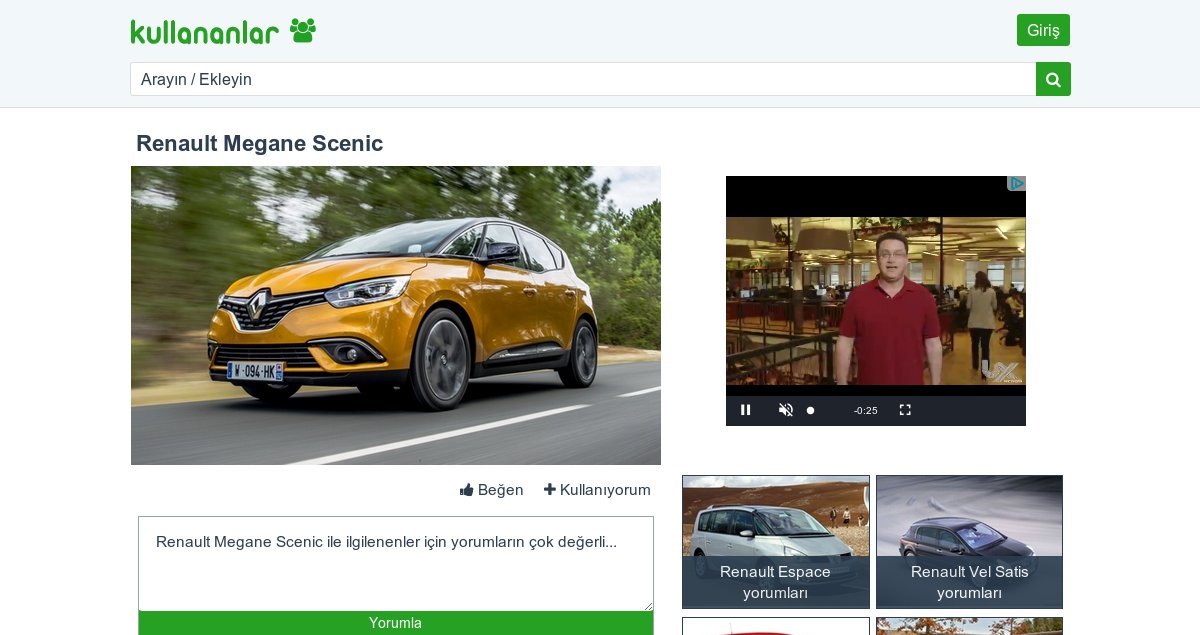Adjust the video ad volume slider

810,410
